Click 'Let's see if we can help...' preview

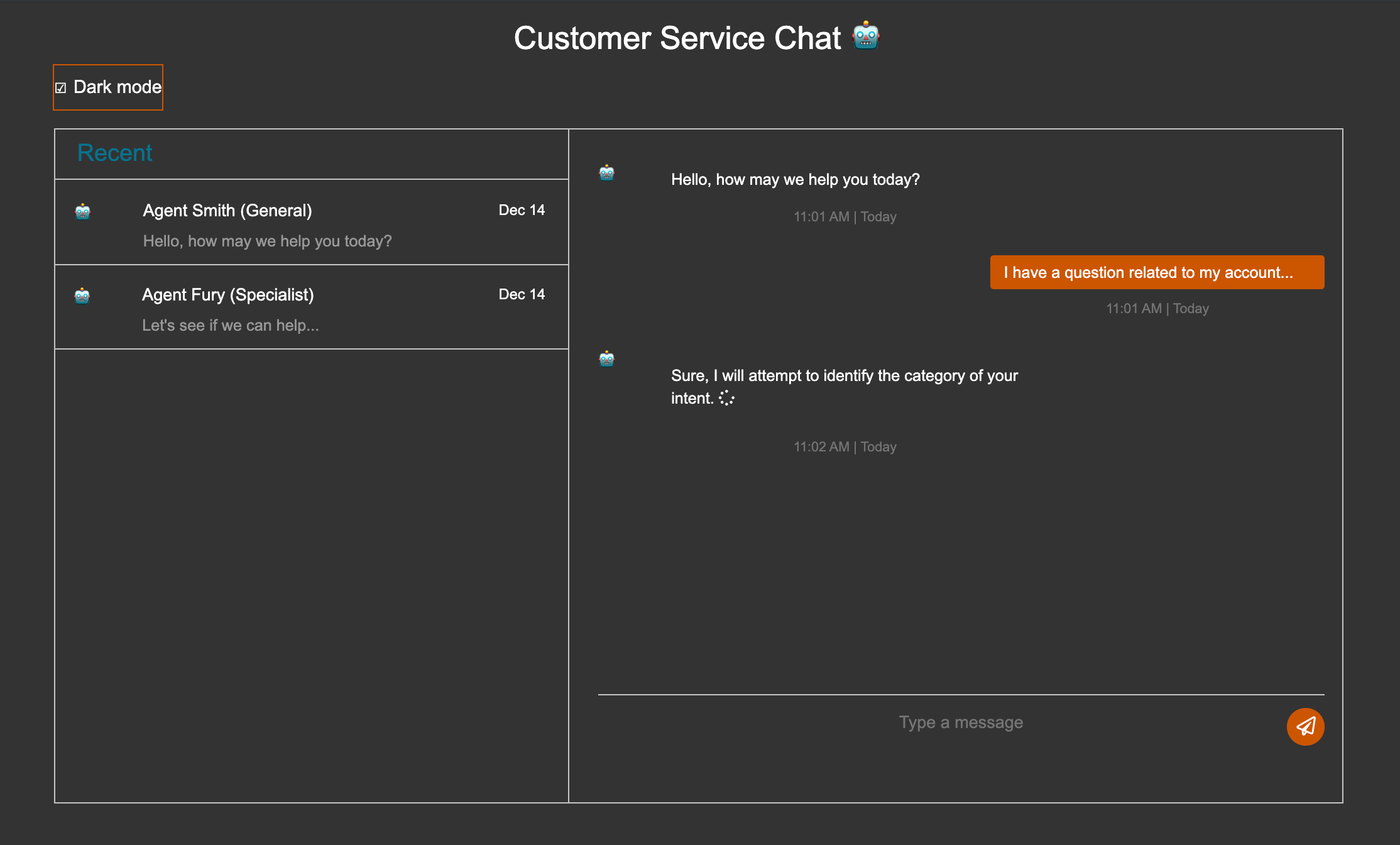pyautogui.click(x=231, y=325)
